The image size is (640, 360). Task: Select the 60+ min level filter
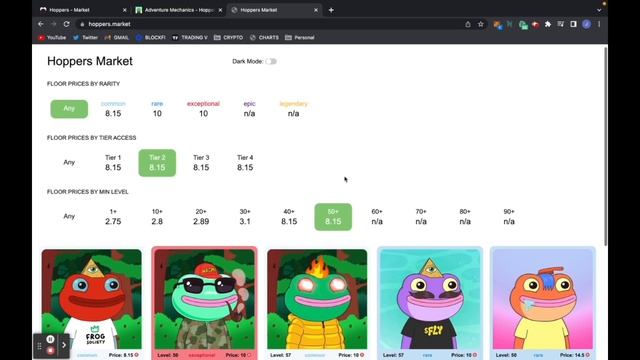[377, 216]
